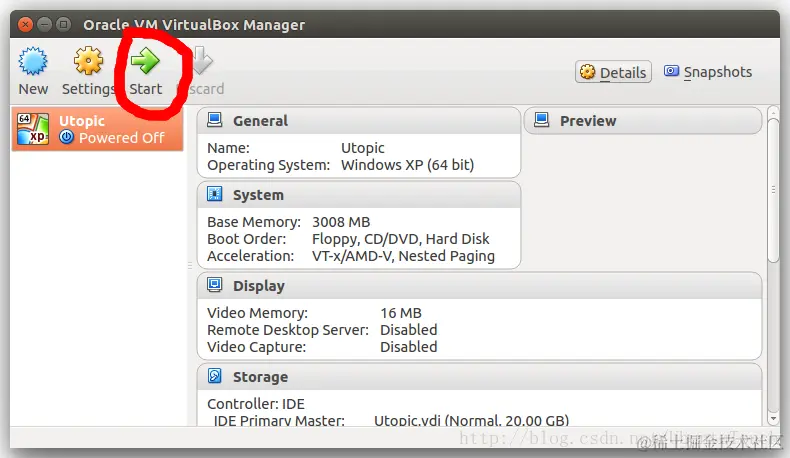Click the General section monitor icon
790x458 pixels.
(215, 120)
